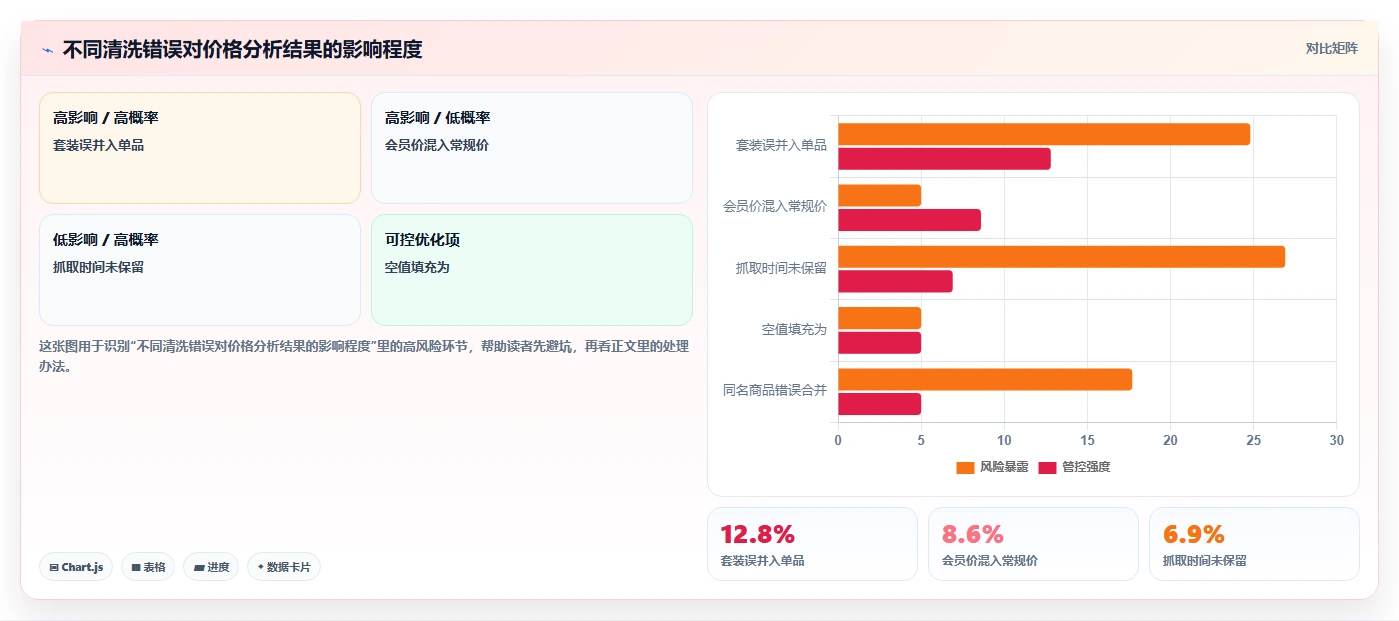Toggle the 风险暴露 legend orange swatch
1399x621 pixels.
pos(965,467)
